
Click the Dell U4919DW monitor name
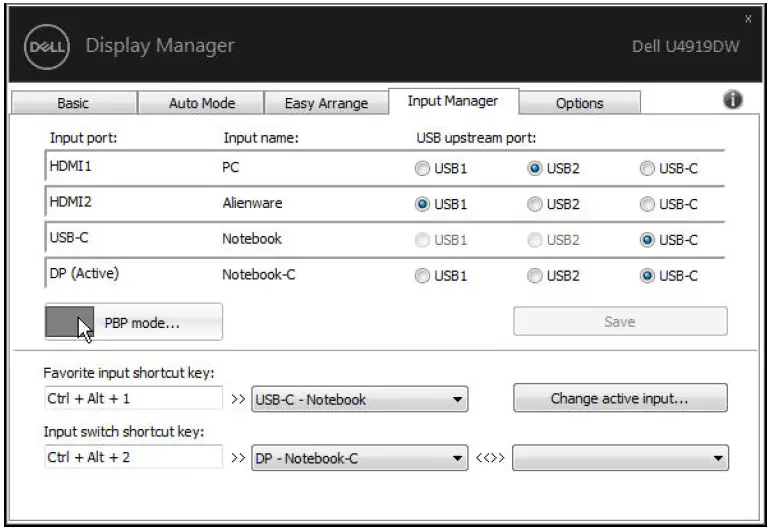point(685,47)
